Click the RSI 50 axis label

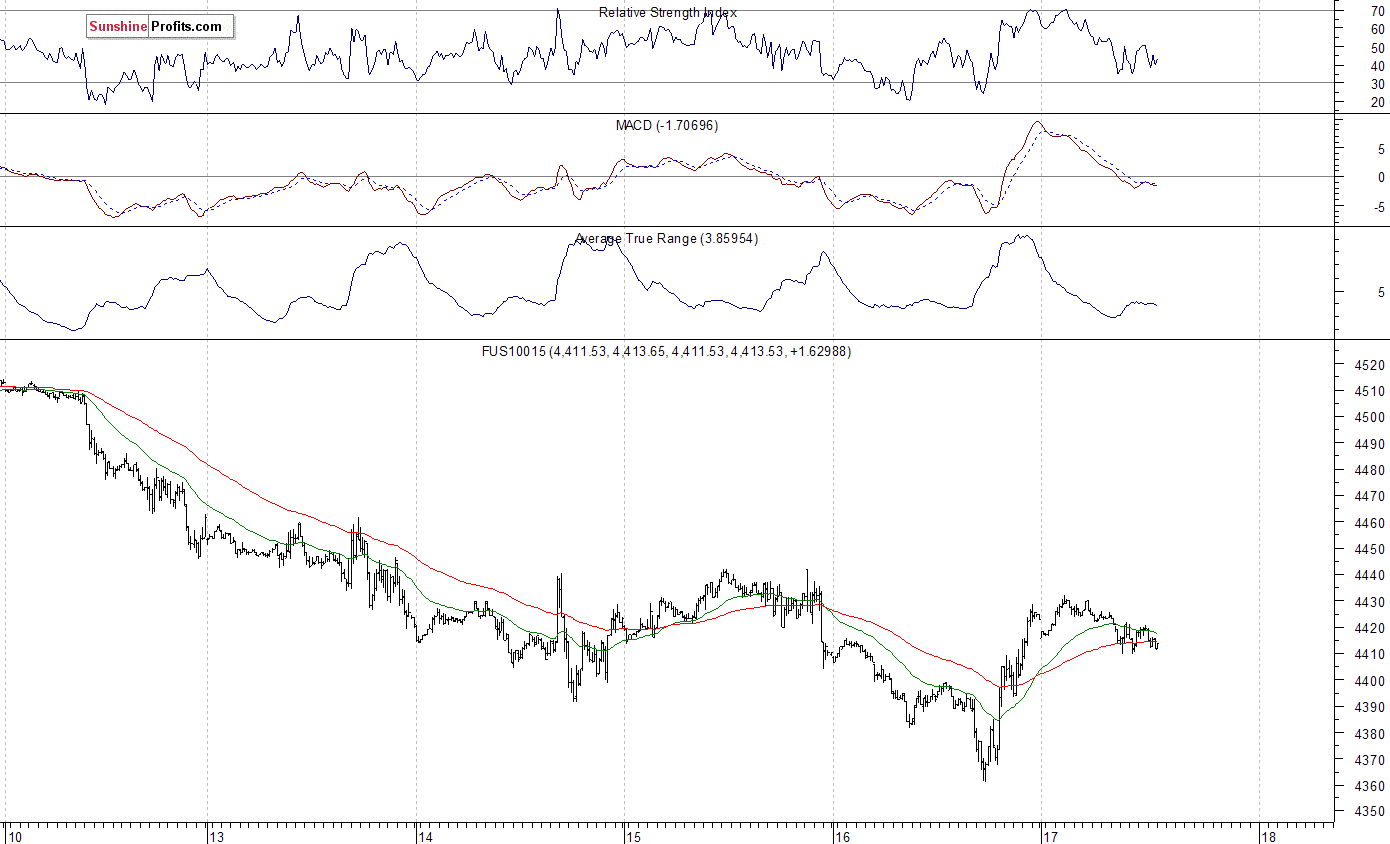tap(1377, 48)
